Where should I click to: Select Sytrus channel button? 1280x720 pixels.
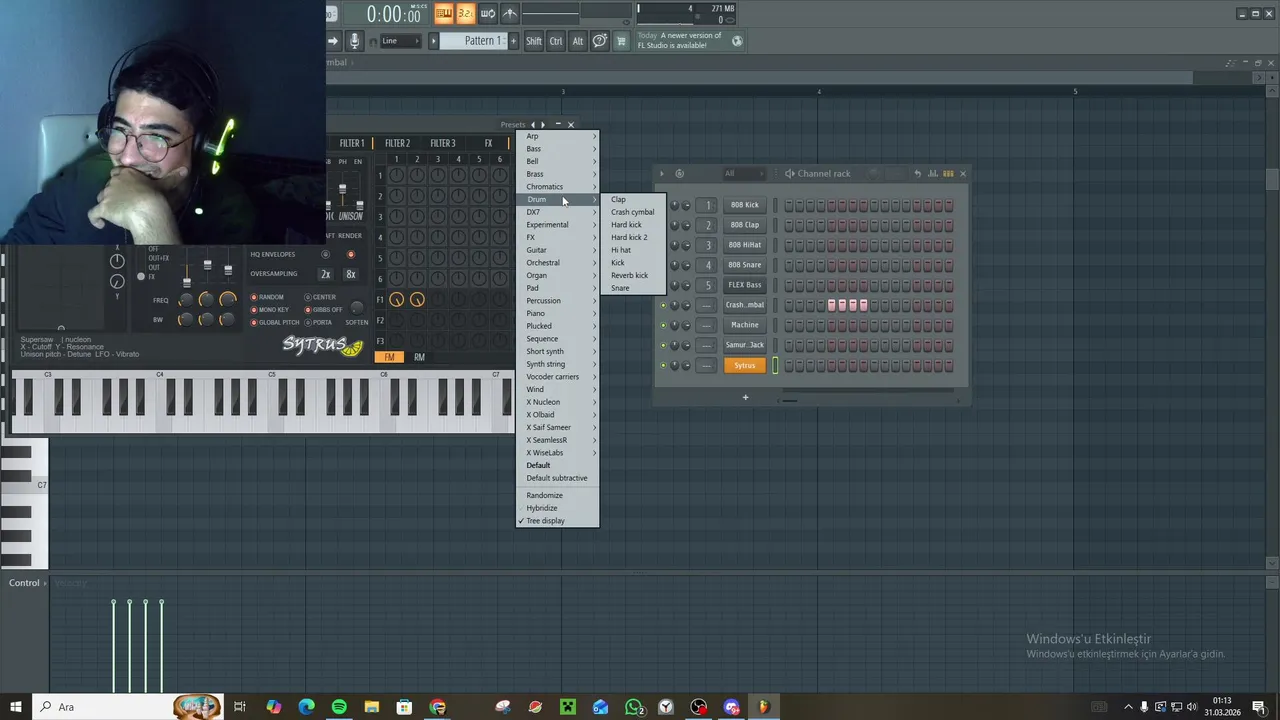point(745,365)
